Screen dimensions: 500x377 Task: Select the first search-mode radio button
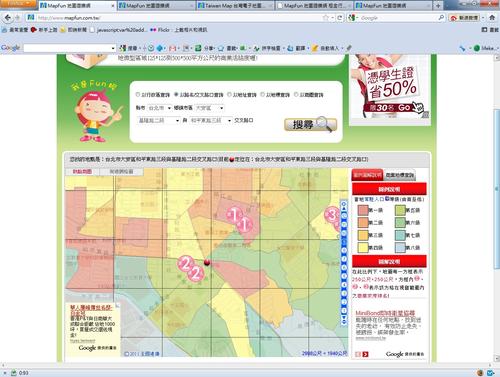[x=138, y=95]
